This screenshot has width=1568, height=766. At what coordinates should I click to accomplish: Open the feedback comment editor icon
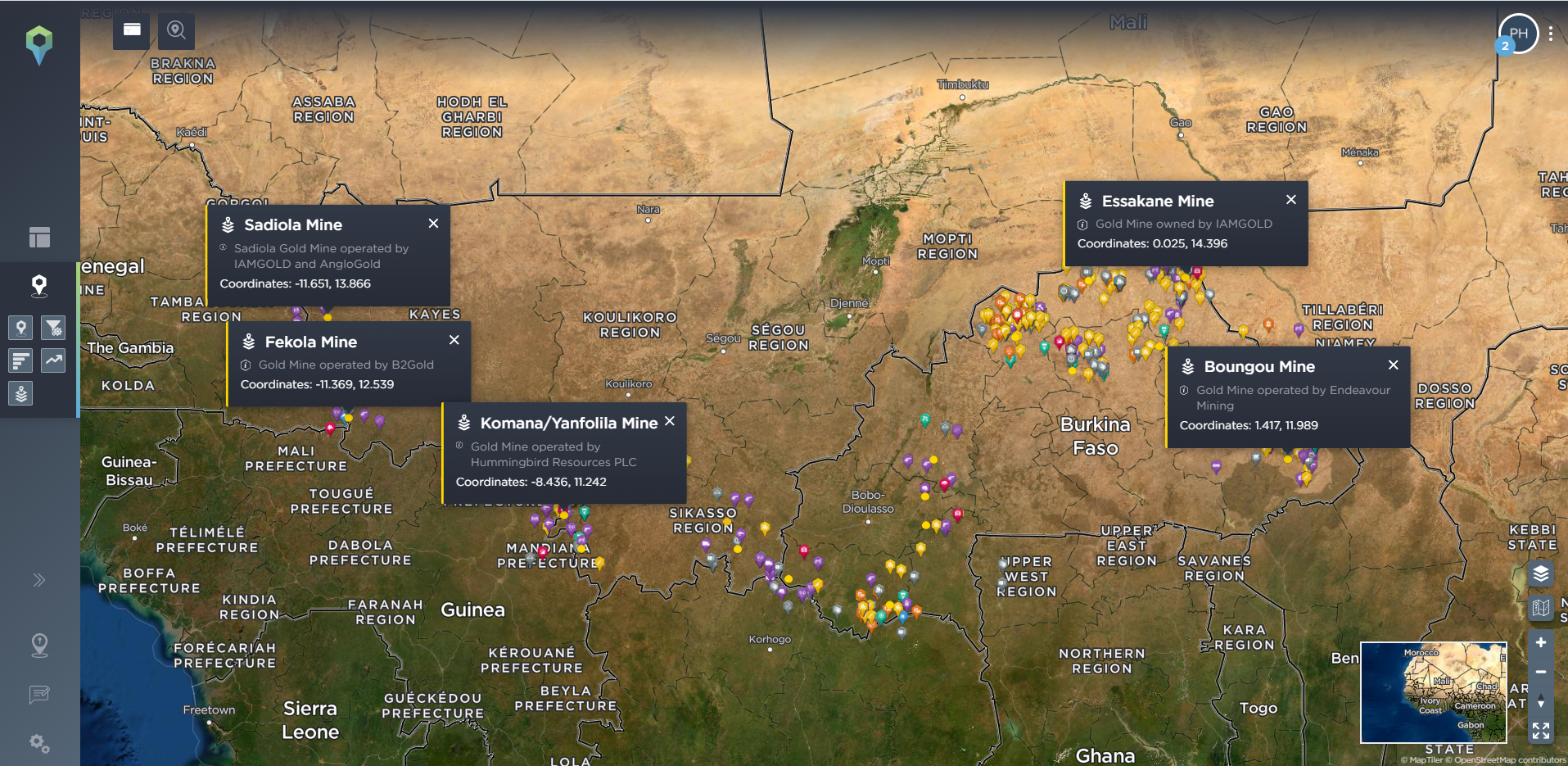click(x=39, y=695)
